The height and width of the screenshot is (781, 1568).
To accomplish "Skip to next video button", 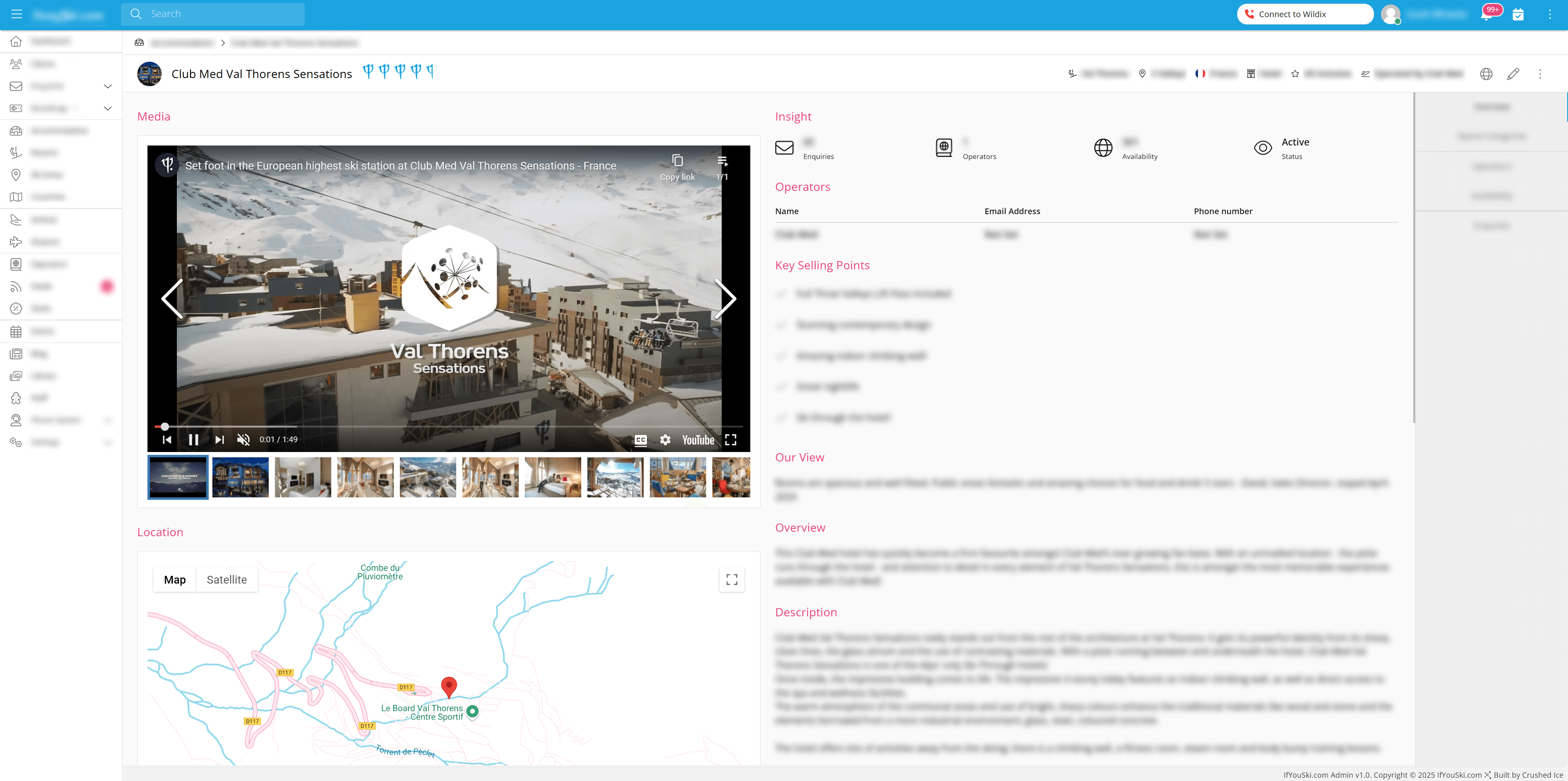I will coord(219,439).
